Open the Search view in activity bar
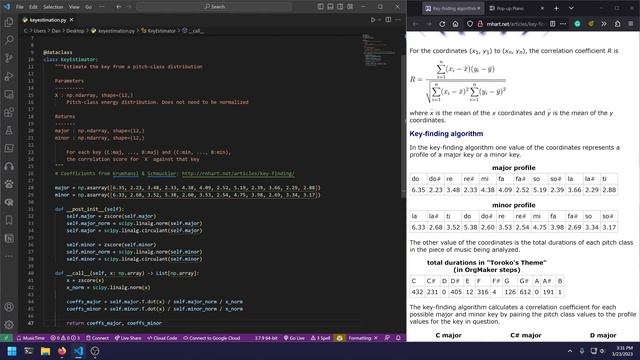Screen dimensions: 640x360 [9, 40]
